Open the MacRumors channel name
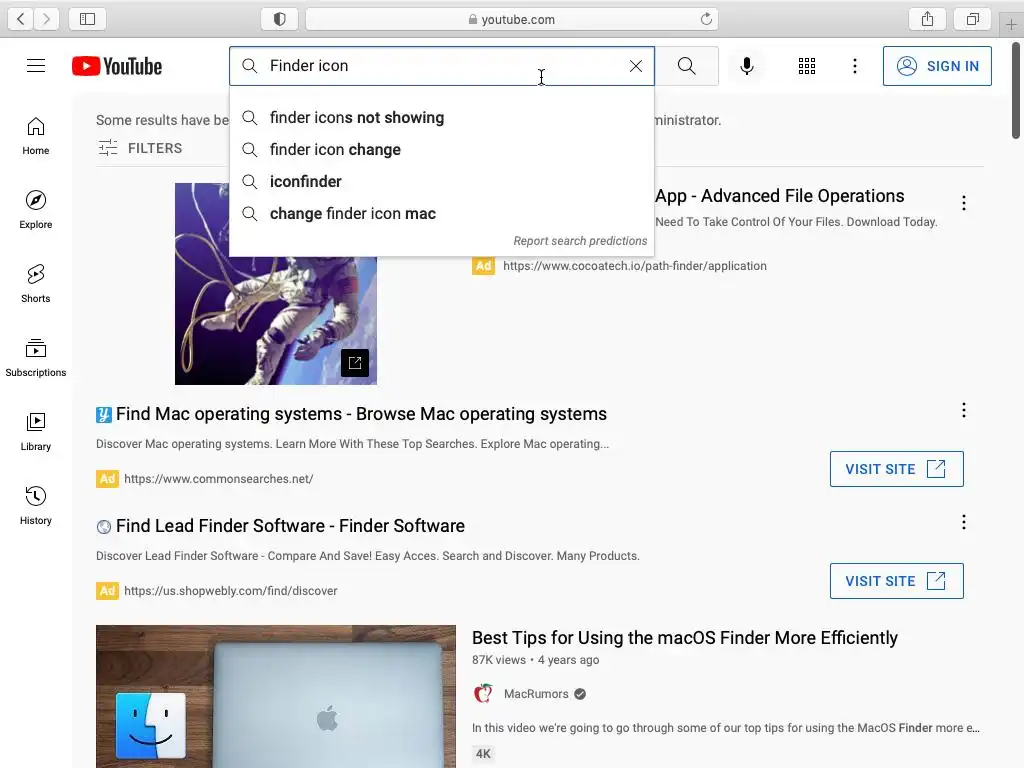The height and width of the screenshot is (768, 1024). coord(536,694)
